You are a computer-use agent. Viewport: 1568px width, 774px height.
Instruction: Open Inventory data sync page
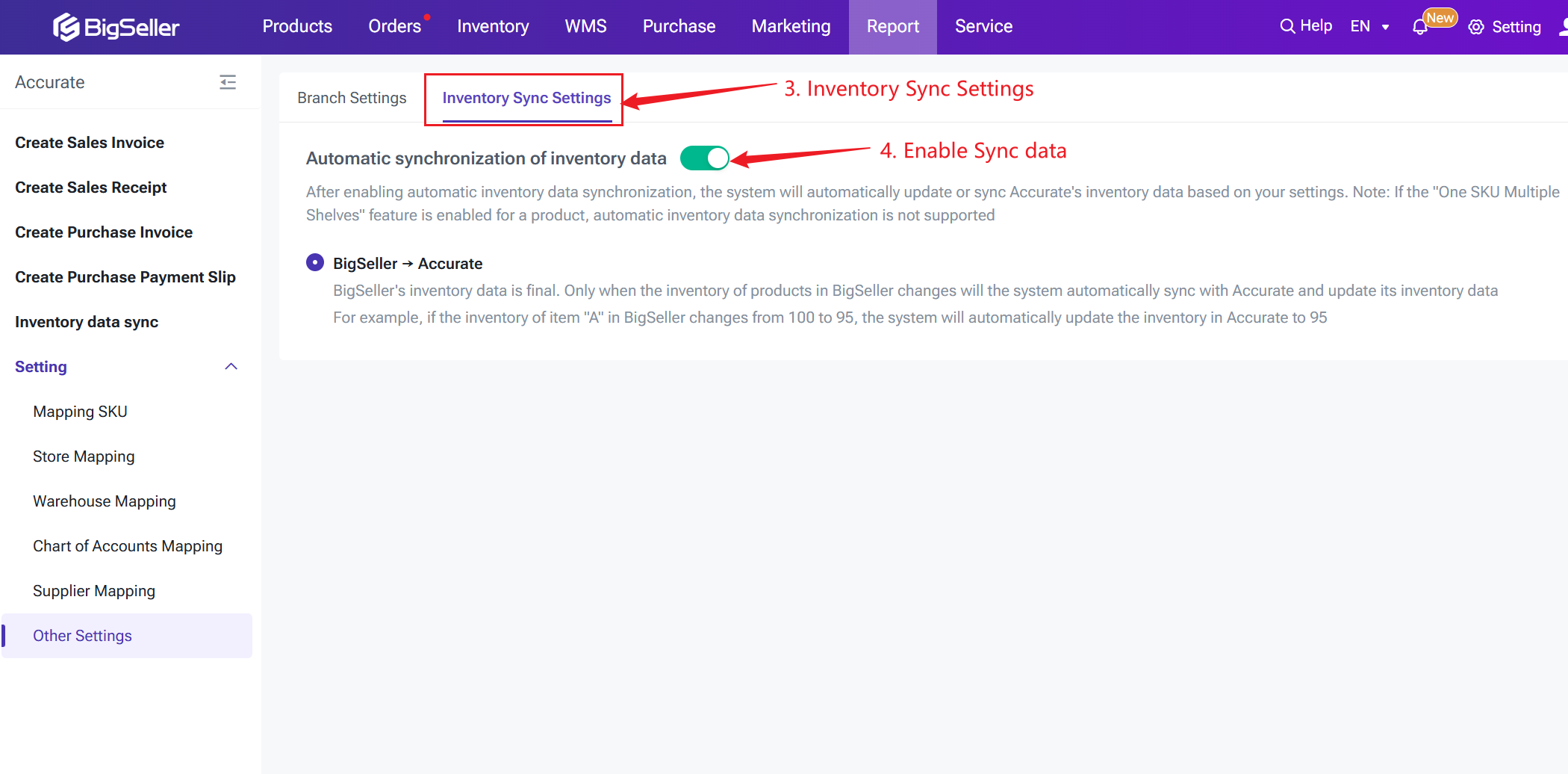[x=87, y=322]
